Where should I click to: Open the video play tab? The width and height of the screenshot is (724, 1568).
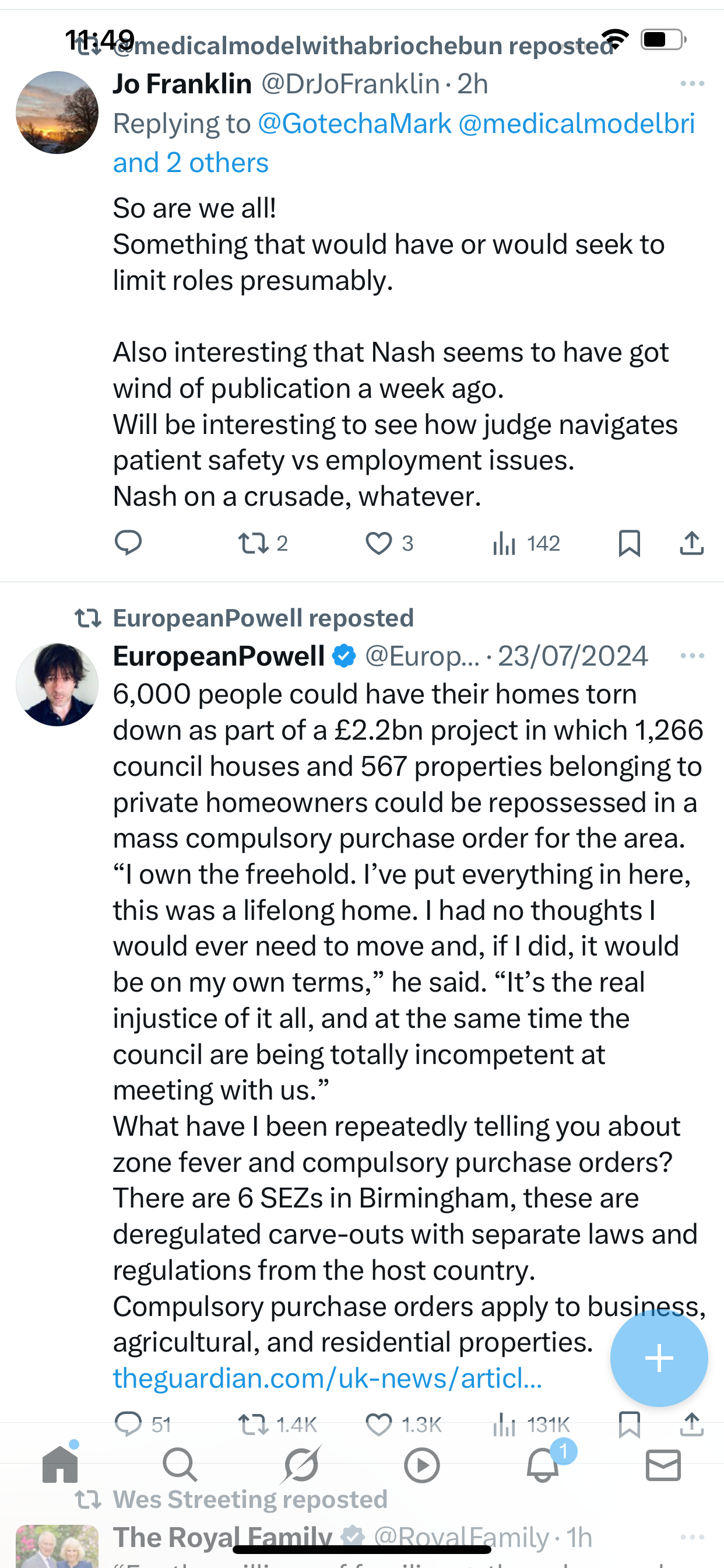click(x=421, y=1465)
